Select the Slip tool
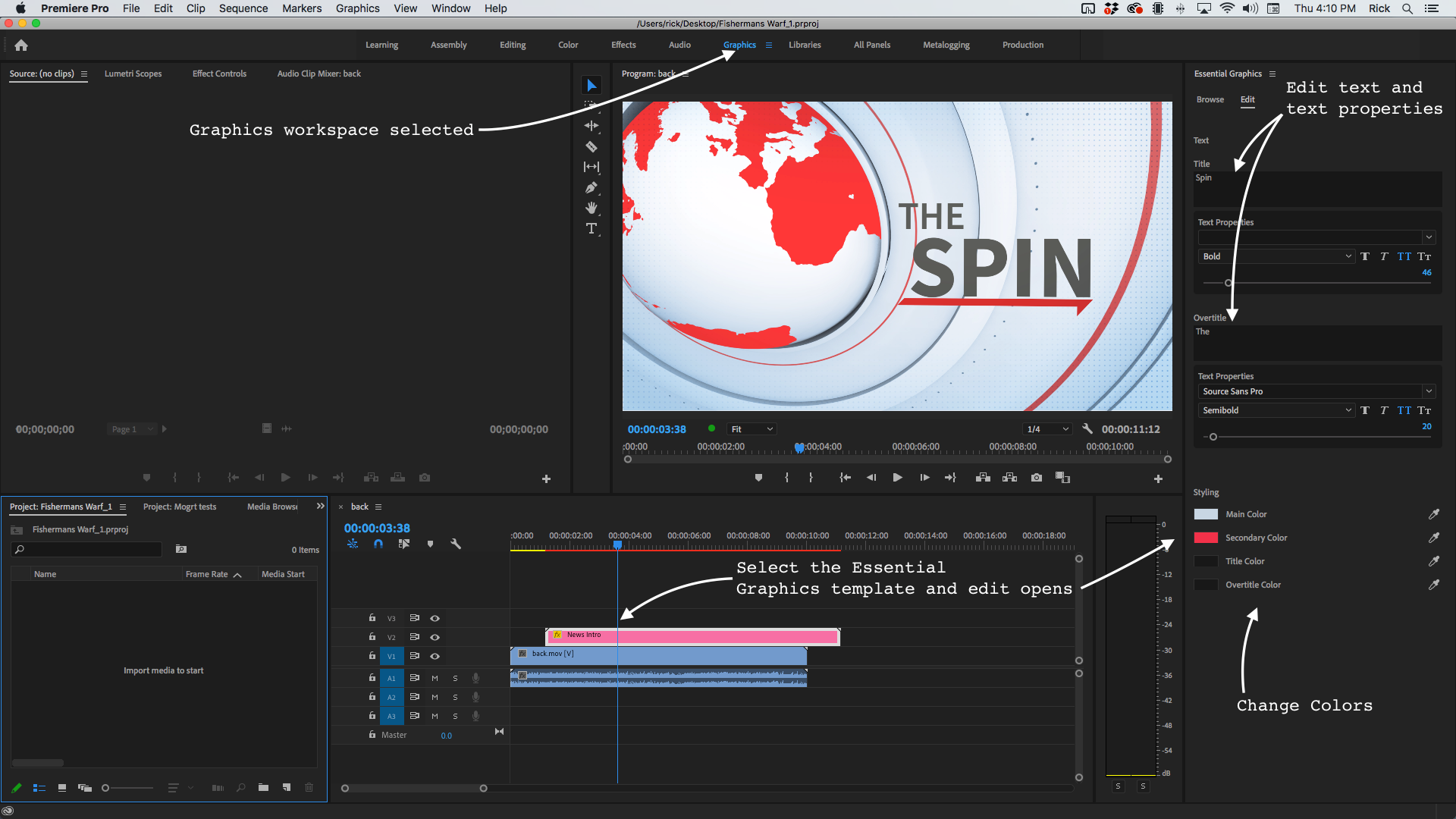Viewport: 1456px width, 819px height. pyautogui.click(x=591, y=167)
